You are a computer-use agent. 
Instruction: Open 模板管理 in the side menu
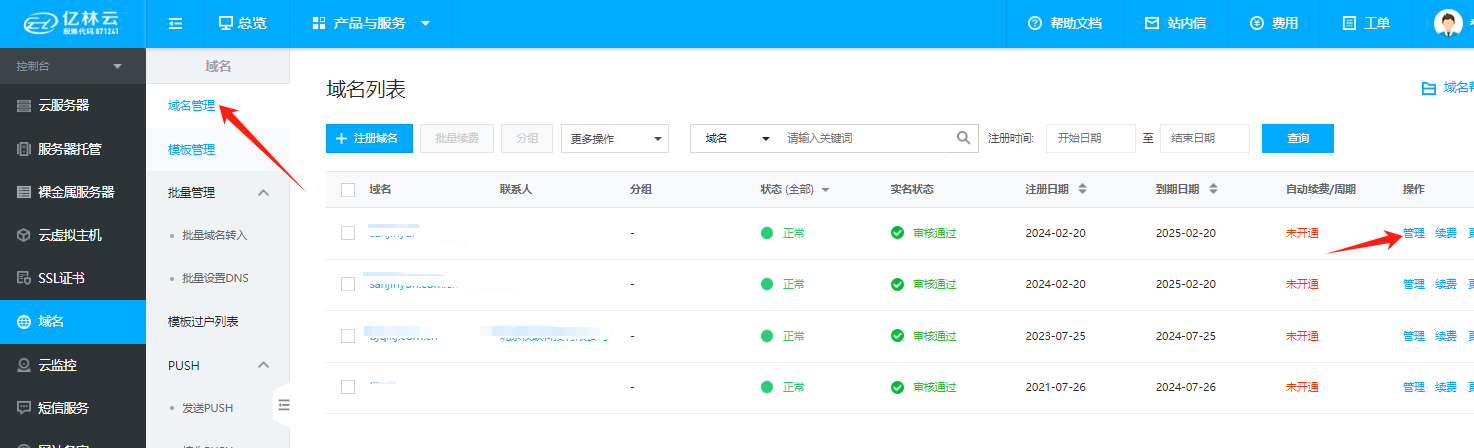(x=191, y=150)
